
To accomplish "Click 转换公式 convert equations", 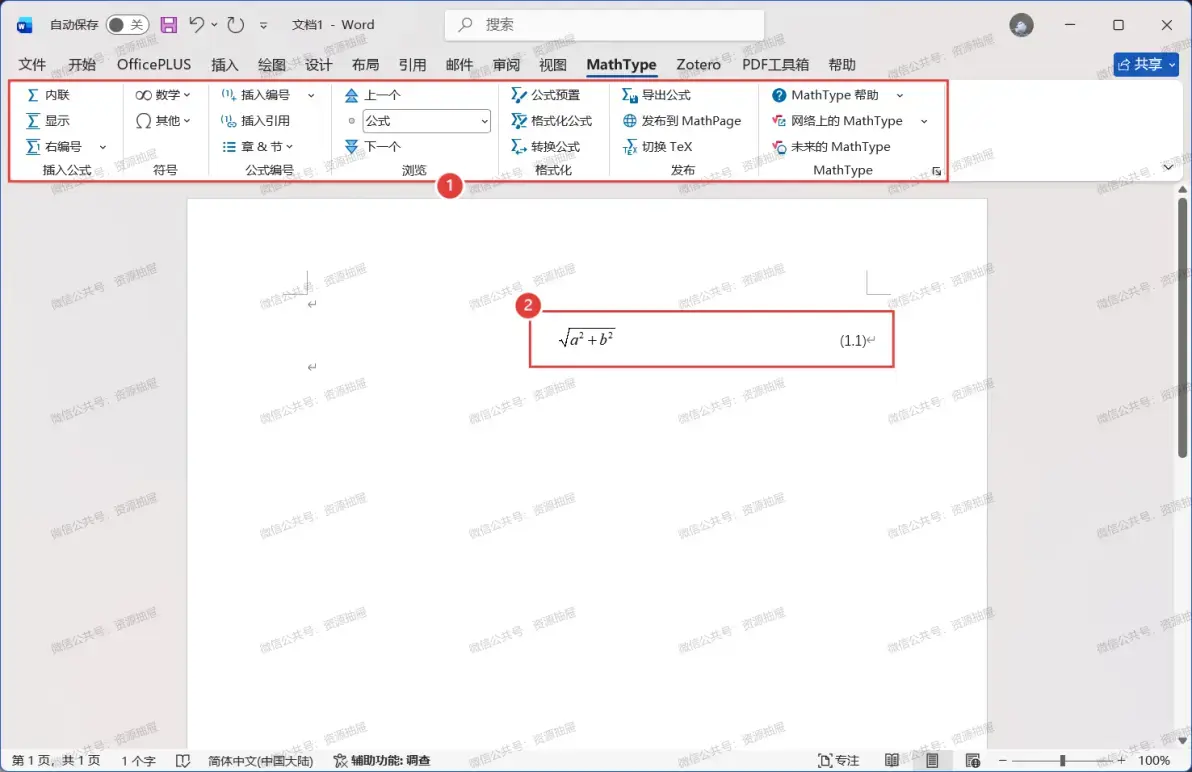I will (546, 147).
